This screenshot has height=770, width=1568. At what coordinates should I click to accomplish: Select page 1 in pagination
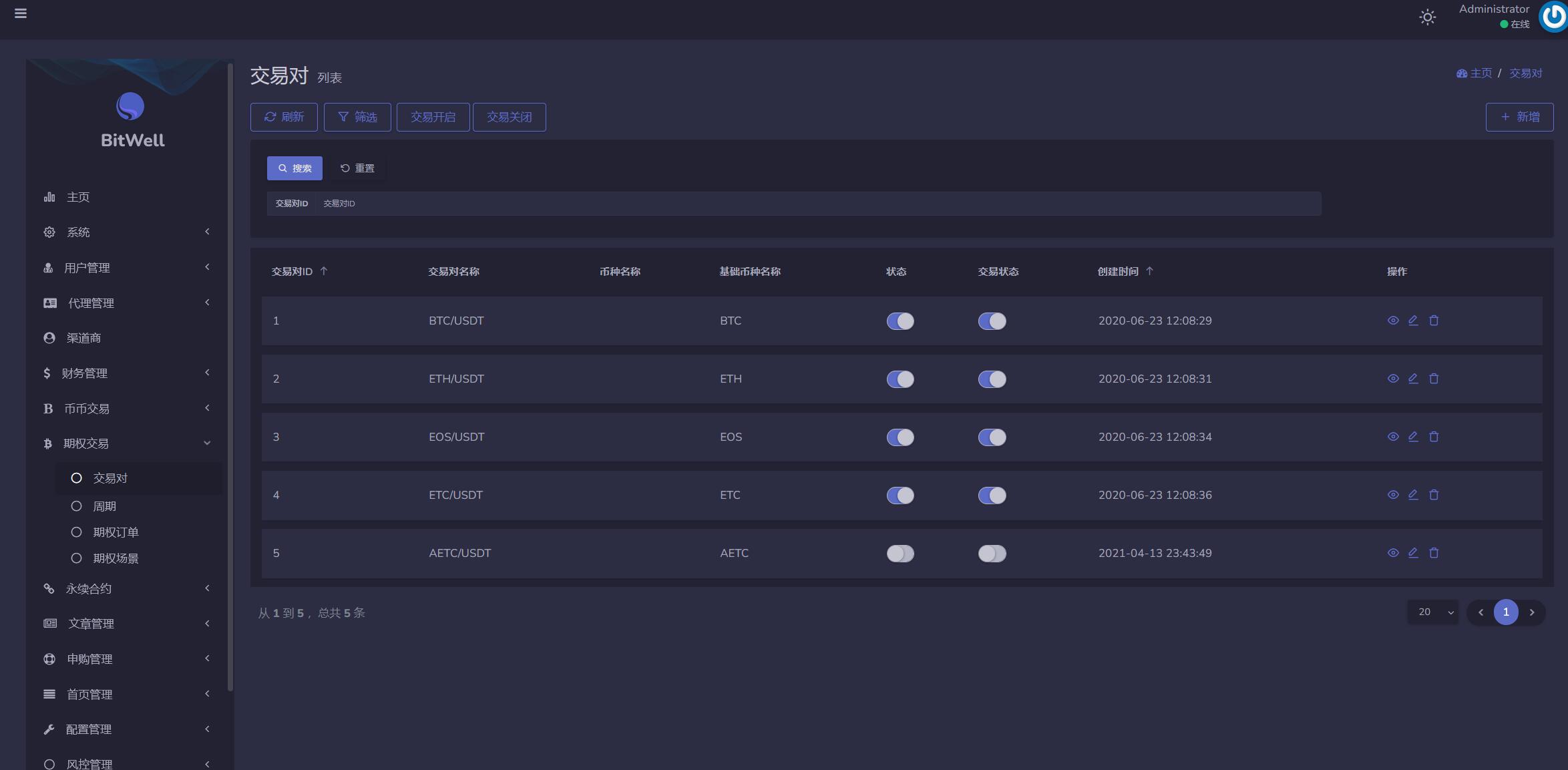point(1506,612)
